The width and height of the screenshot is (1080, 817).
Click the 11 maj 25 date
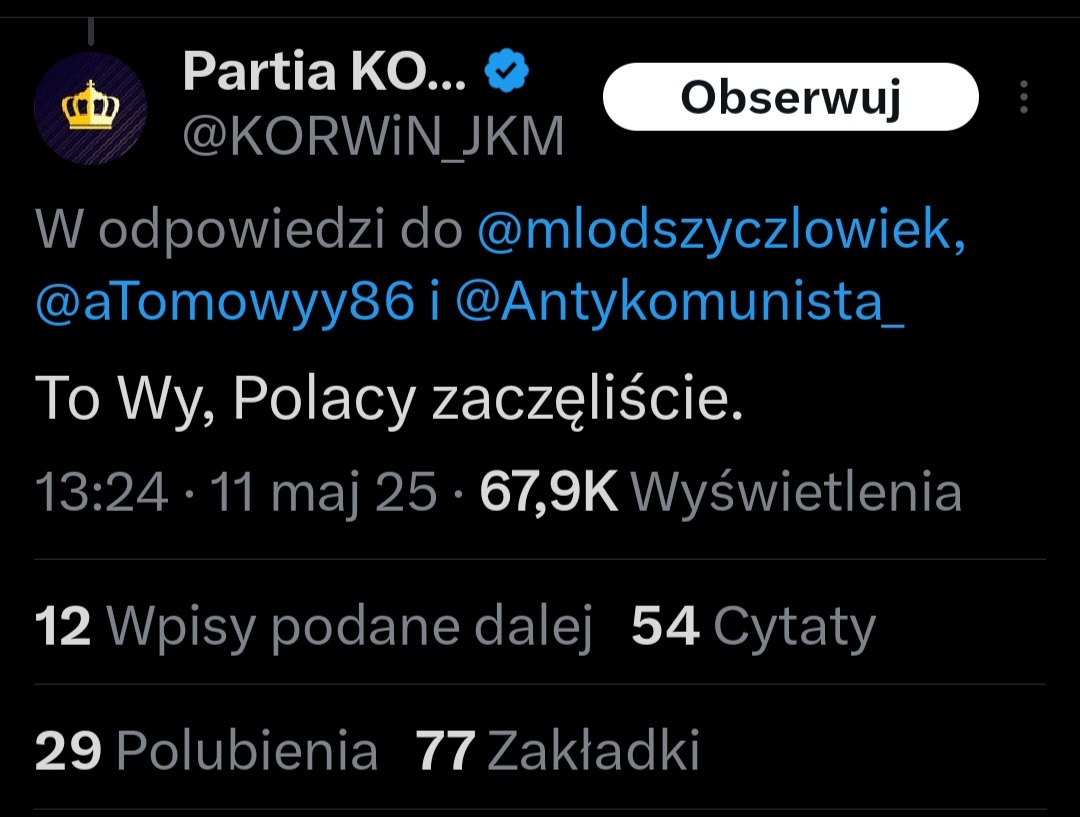(x=324, y=492)
